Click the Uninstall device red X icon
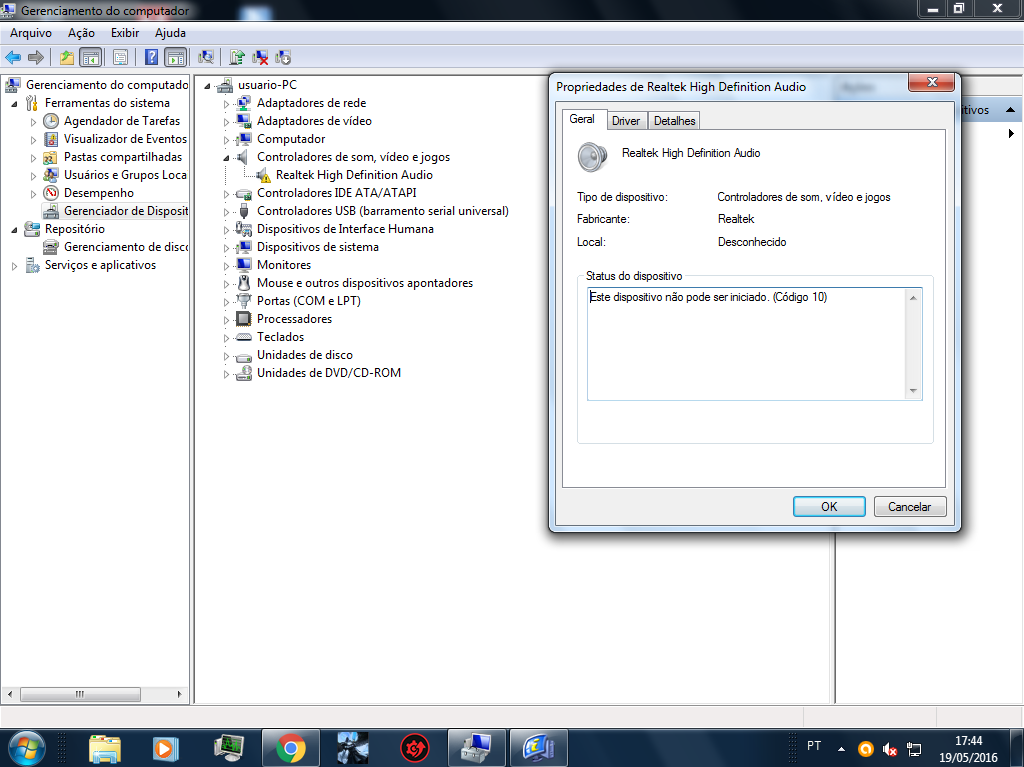The width and height of the screenshot is (1024, 767). 260,57
